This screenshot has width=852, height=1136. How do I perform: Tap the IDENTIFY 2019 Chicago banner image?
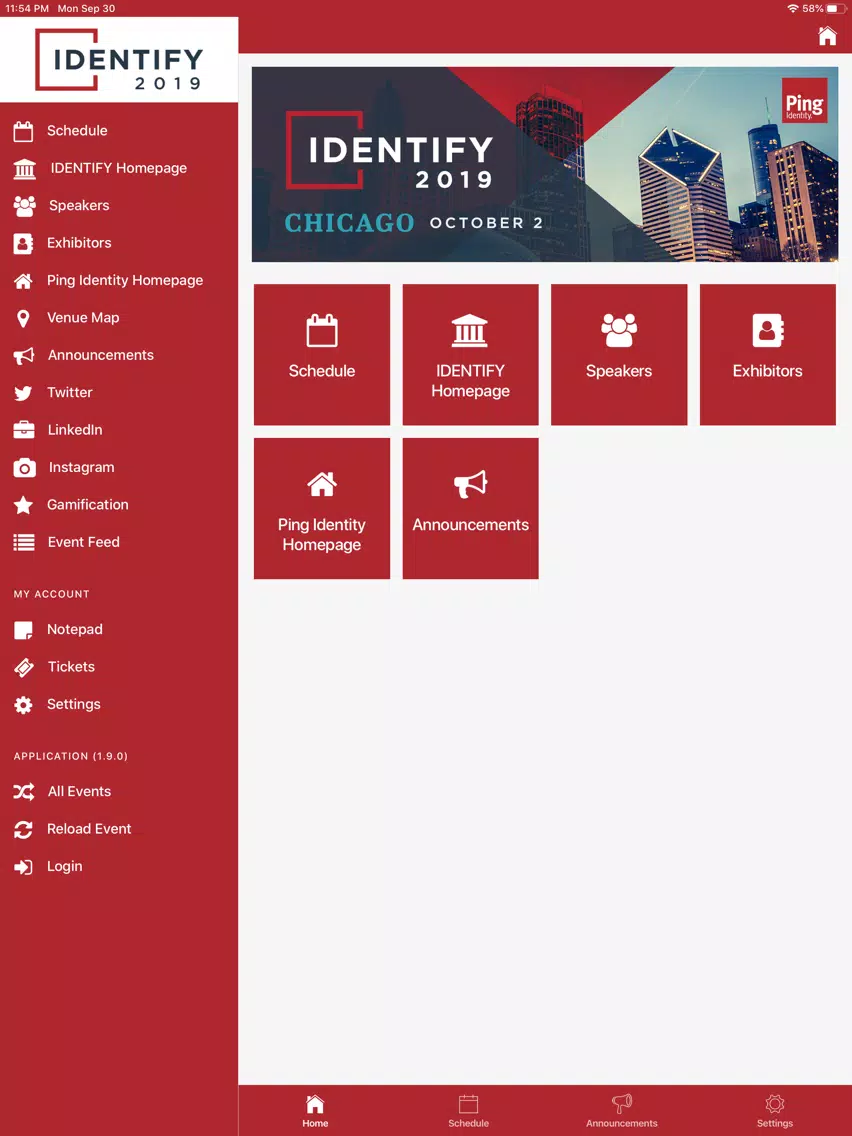pos(545,164)
